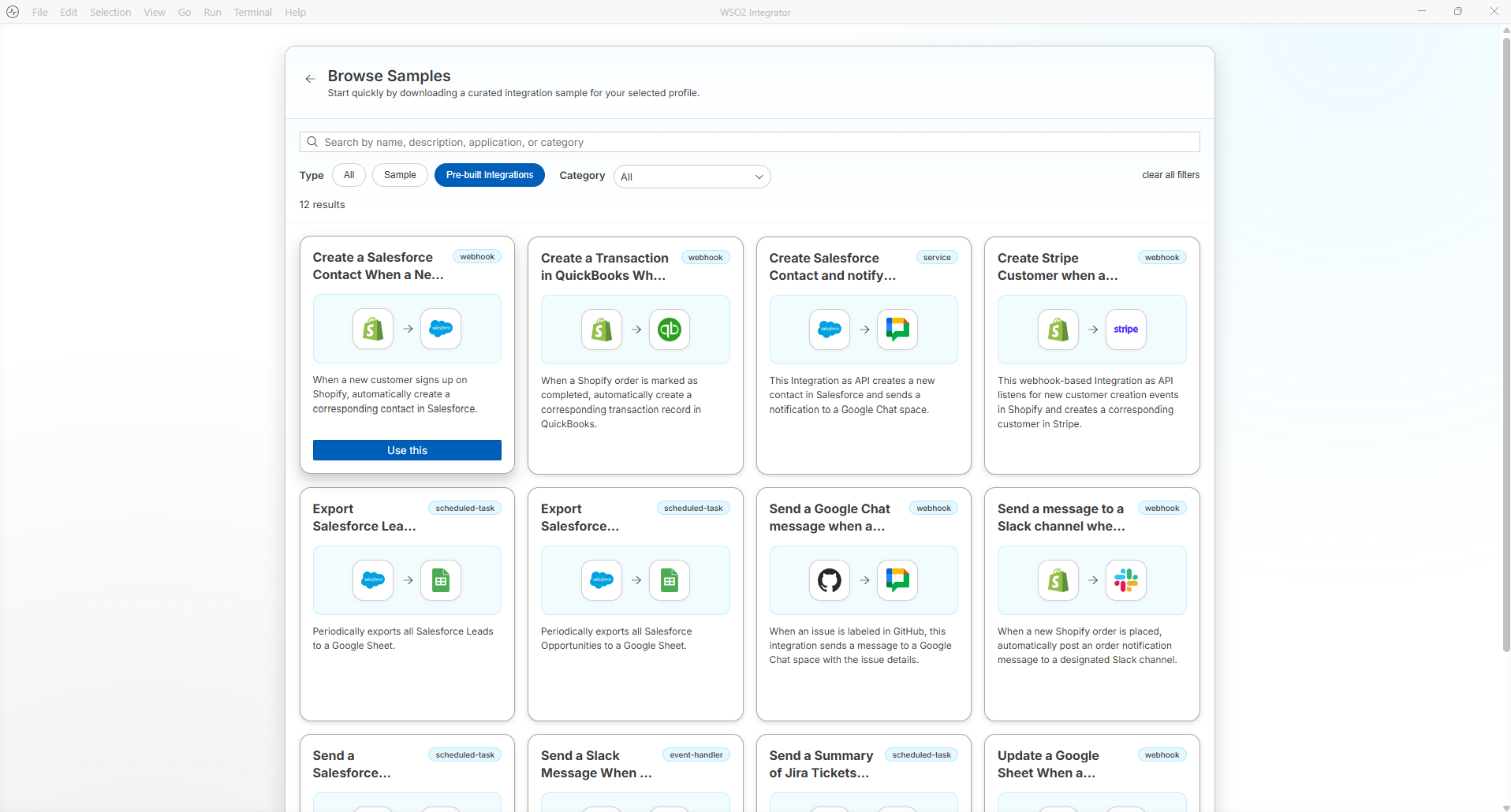
Task: Click the Shopify icon in Send a message to Slack card
Action: point(1058,580)
